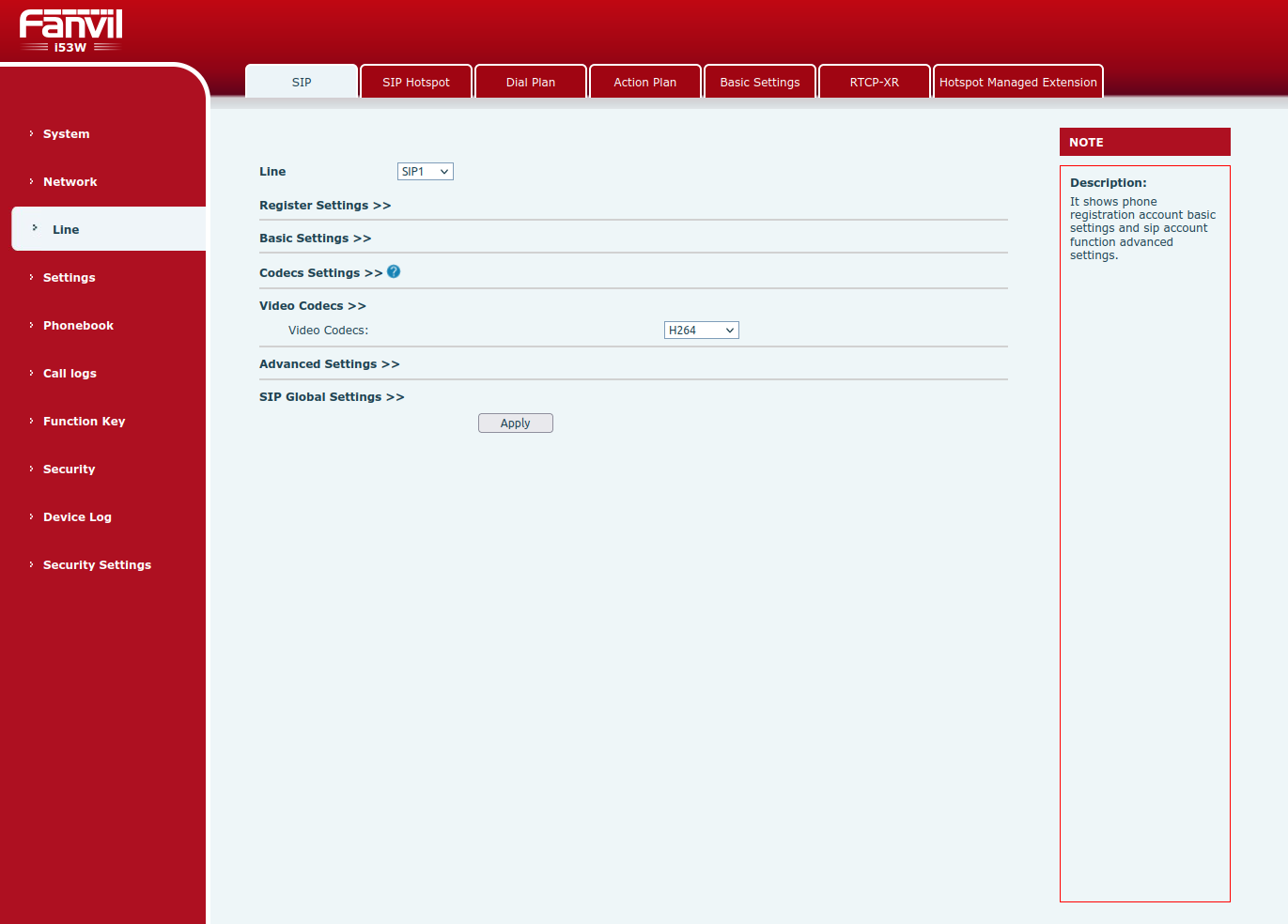Open Hotspot Managed Extension tab
1288x924 pixels.
point(1018,82)
